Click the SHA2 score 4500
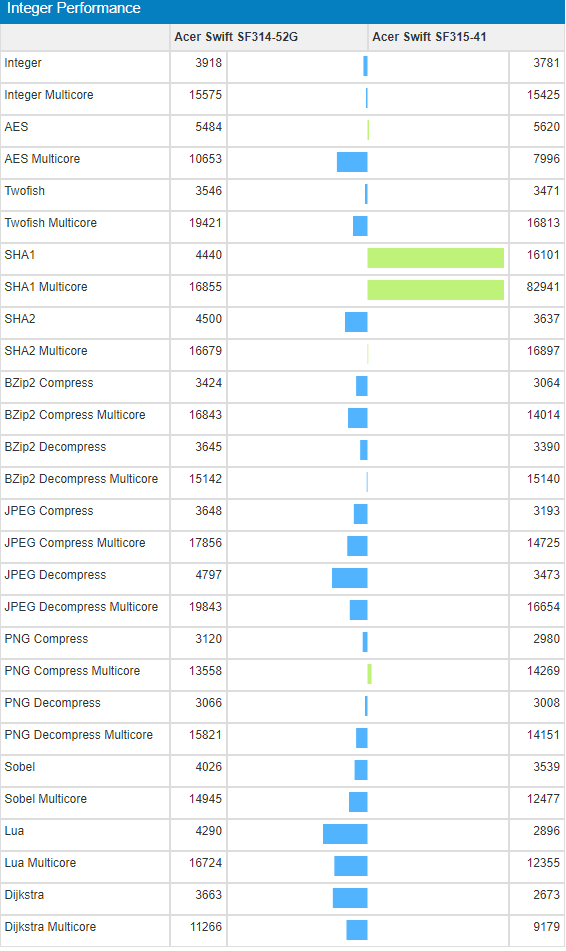Image resolution: width=566 pixels, height=951 pixels. click(209, 319)
